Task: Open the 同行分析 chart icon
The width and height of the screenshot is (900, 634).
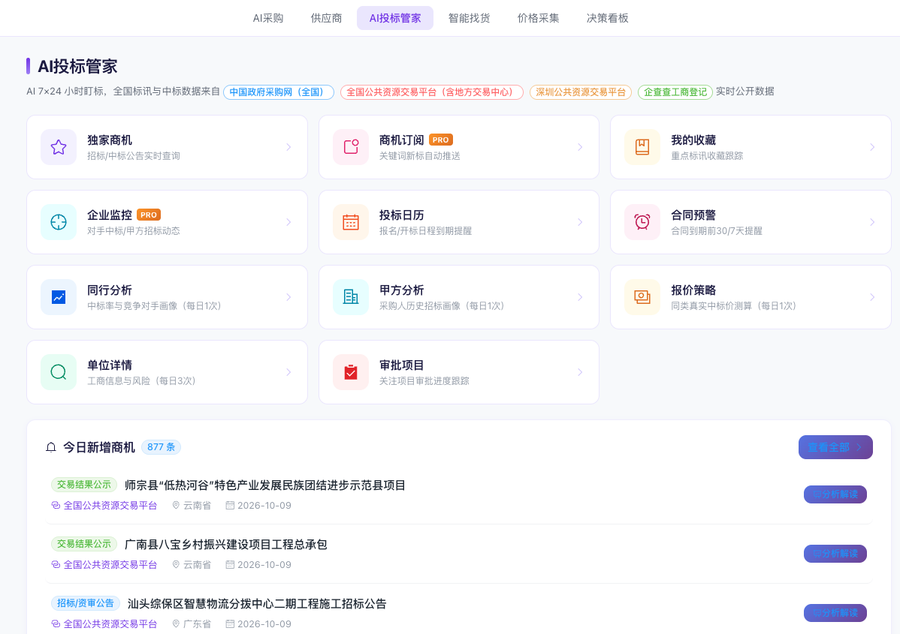Action: 59,297
